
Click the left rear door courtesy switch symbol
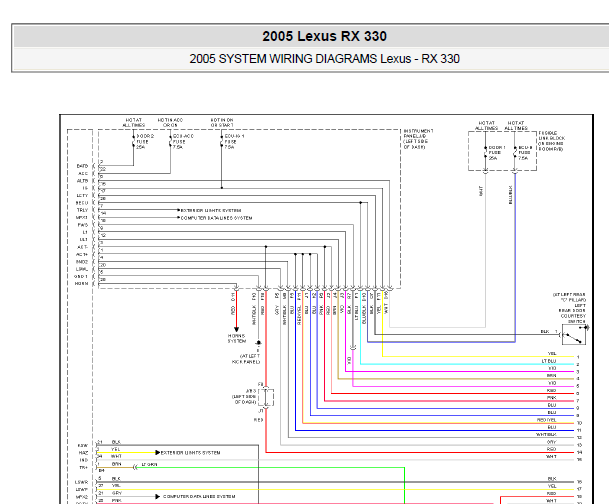point(574,334)
